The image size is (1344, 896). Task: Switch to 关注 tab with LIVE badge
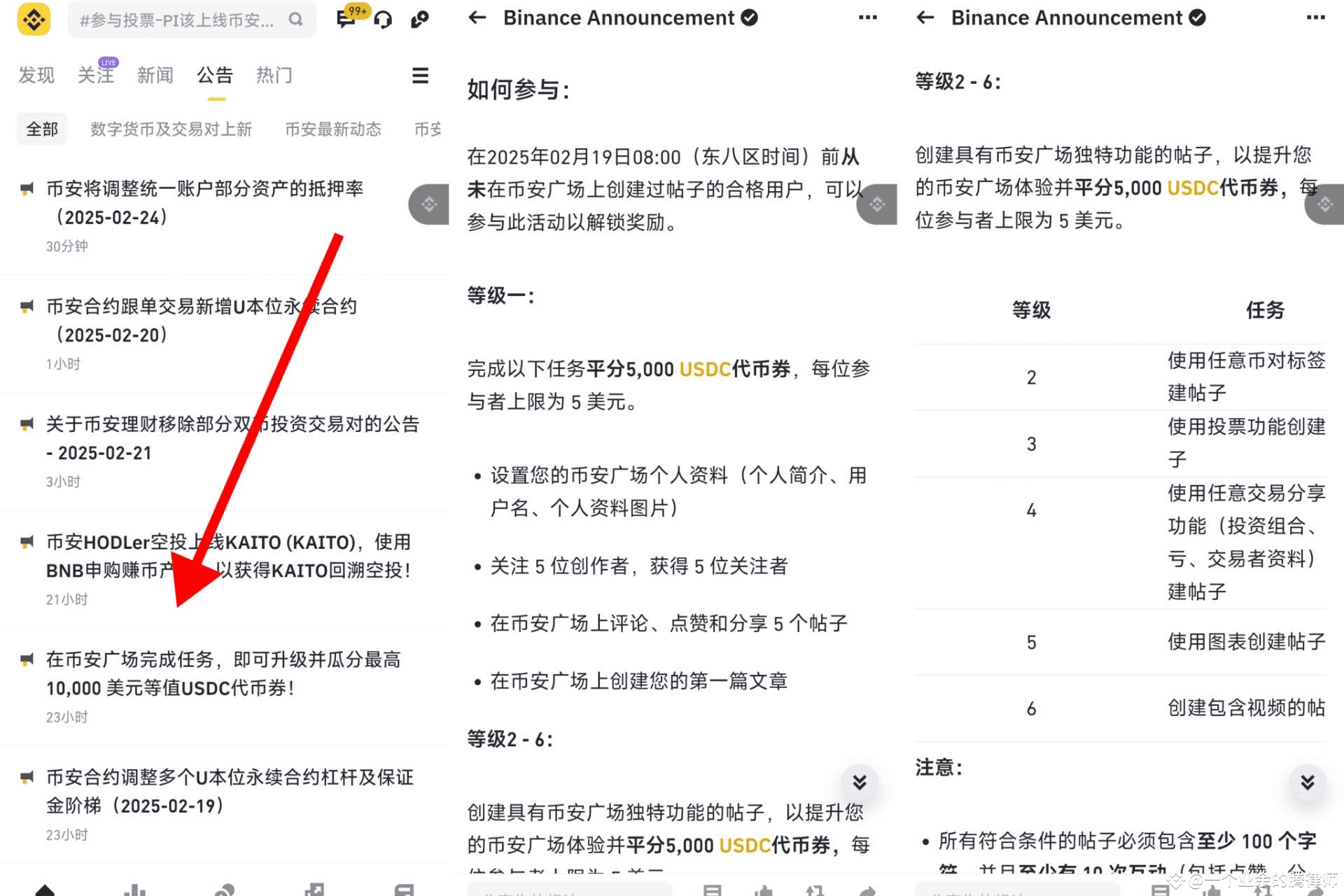coord(96,76)
